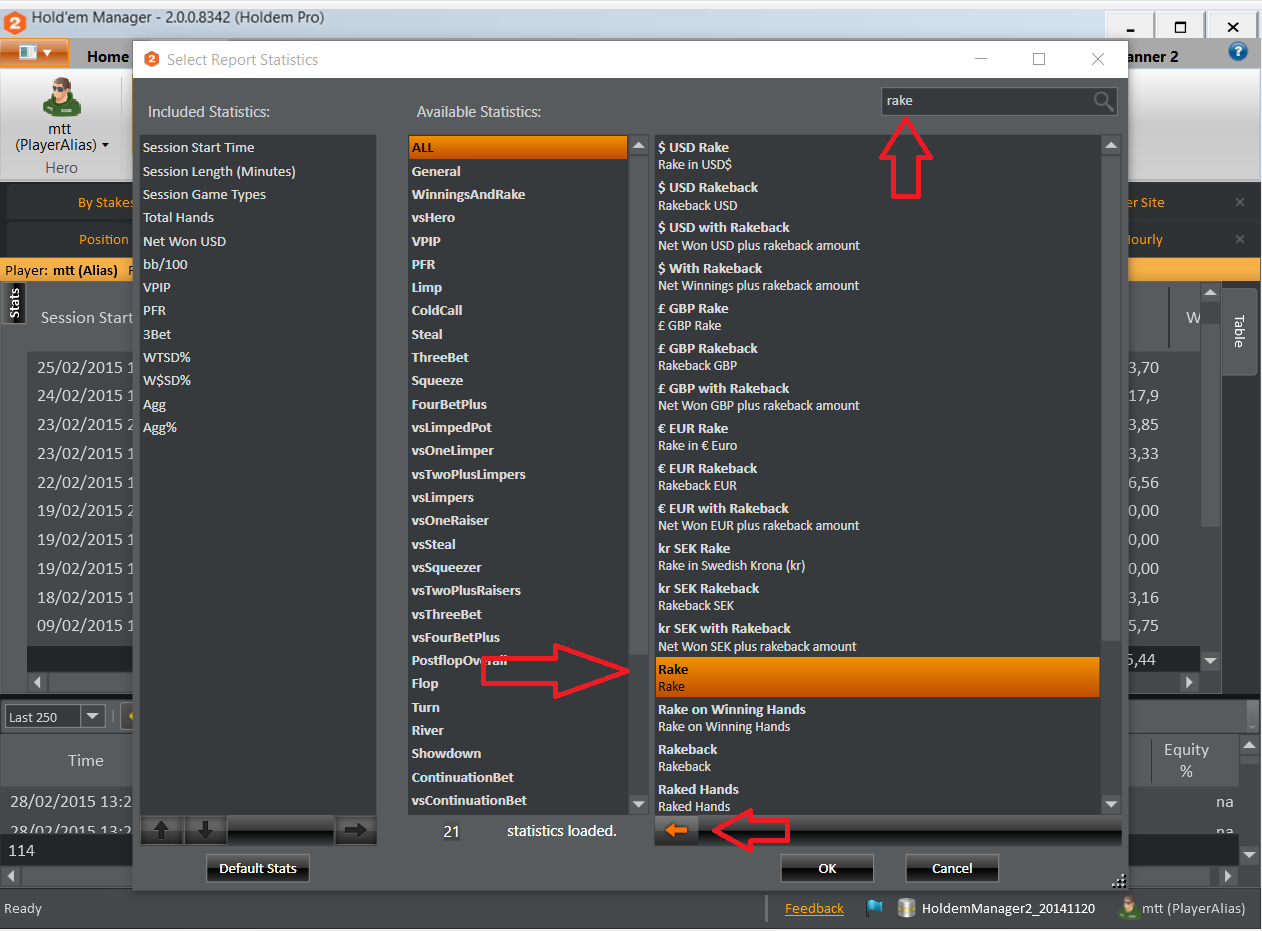Open the mtt (PlayerAlias) hero dropdown

click(62, 137)
